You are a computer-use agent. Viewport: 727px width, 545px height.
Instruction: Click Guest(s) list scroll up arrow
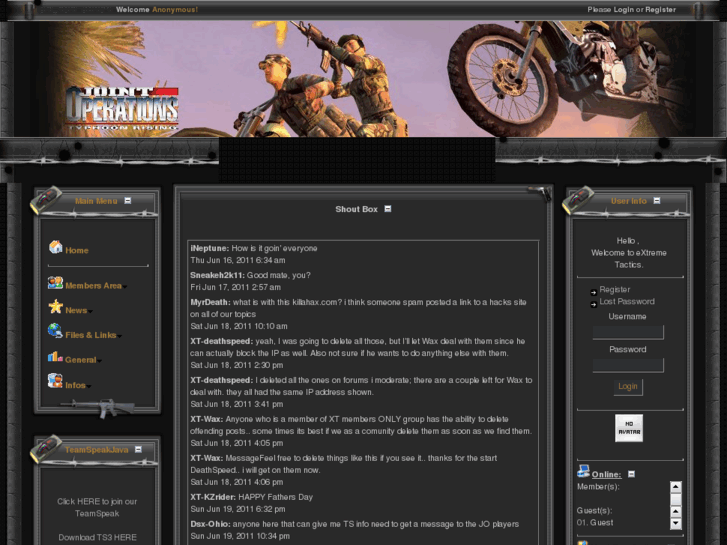click(x=676, y=511)
